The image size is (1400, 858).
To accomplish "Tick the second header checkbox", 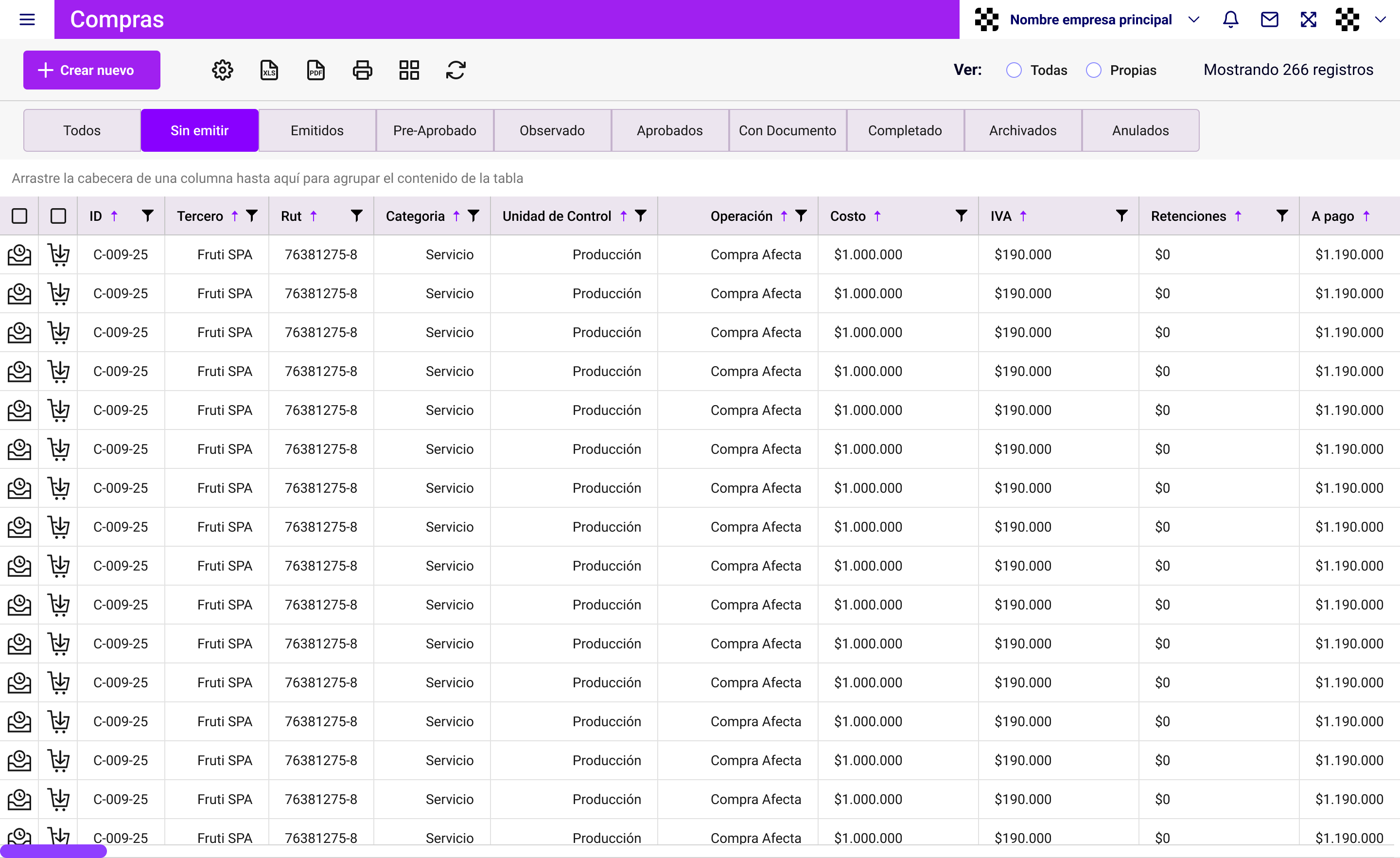I will pos(58,216).
